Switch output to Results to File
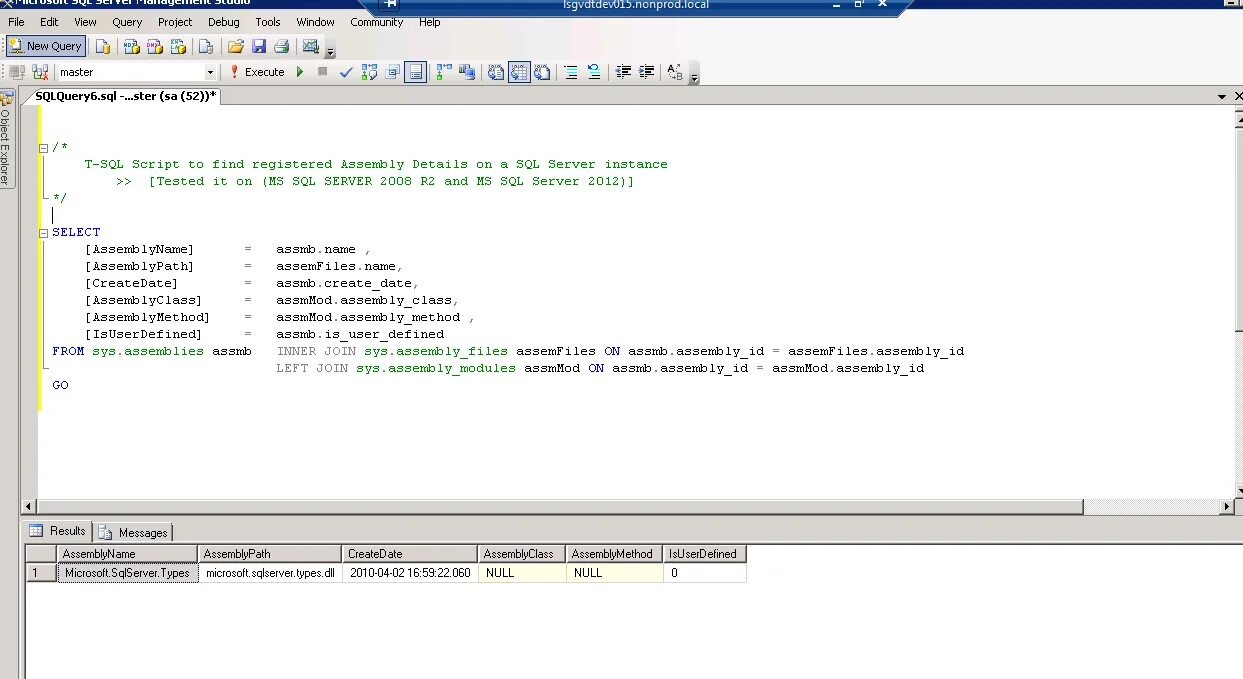 point(542,72)
